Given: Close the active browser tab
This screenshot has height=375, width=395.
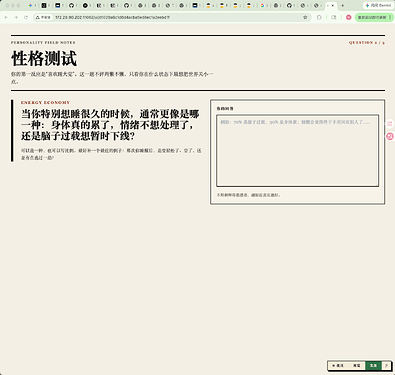Looking at the screenshot, I should [x=333, y=6].
